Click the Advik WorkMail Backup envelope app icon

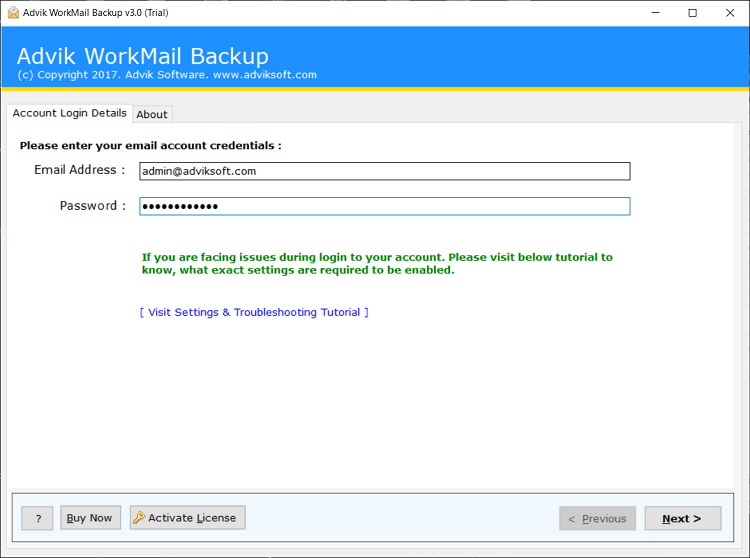click(13, 13)
